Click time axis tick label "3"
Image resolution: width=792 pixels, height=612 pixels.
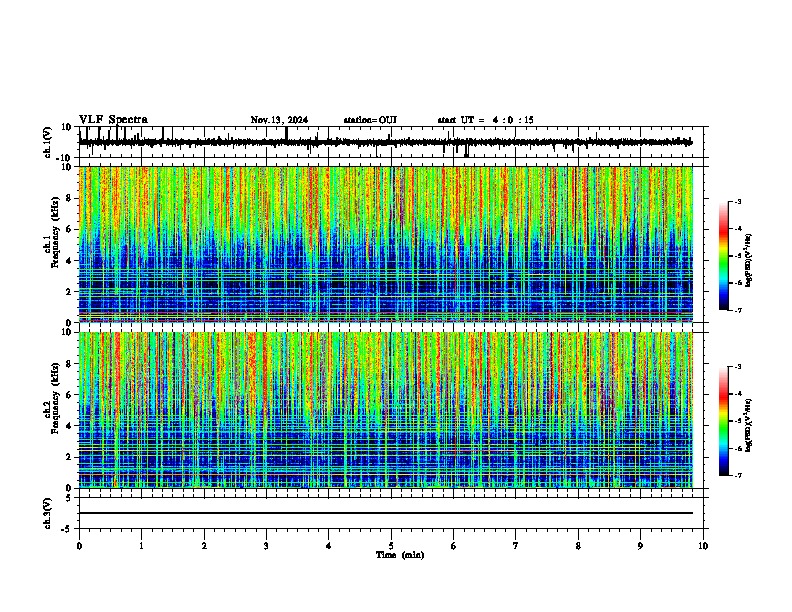click(266, 546)
